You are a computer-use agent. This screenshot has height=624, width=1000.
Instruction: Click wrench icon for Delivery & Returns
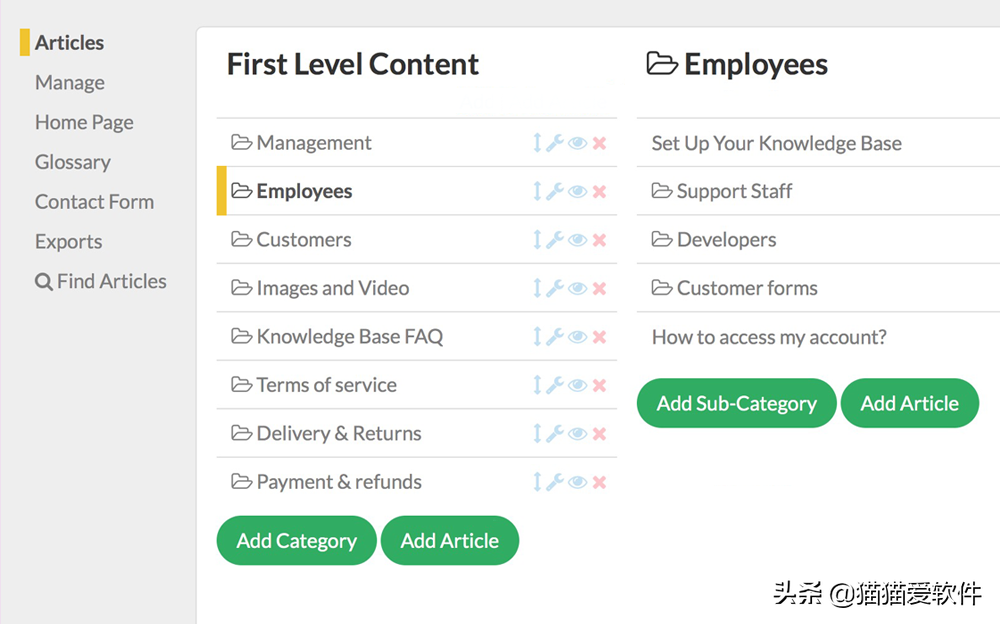555,434
